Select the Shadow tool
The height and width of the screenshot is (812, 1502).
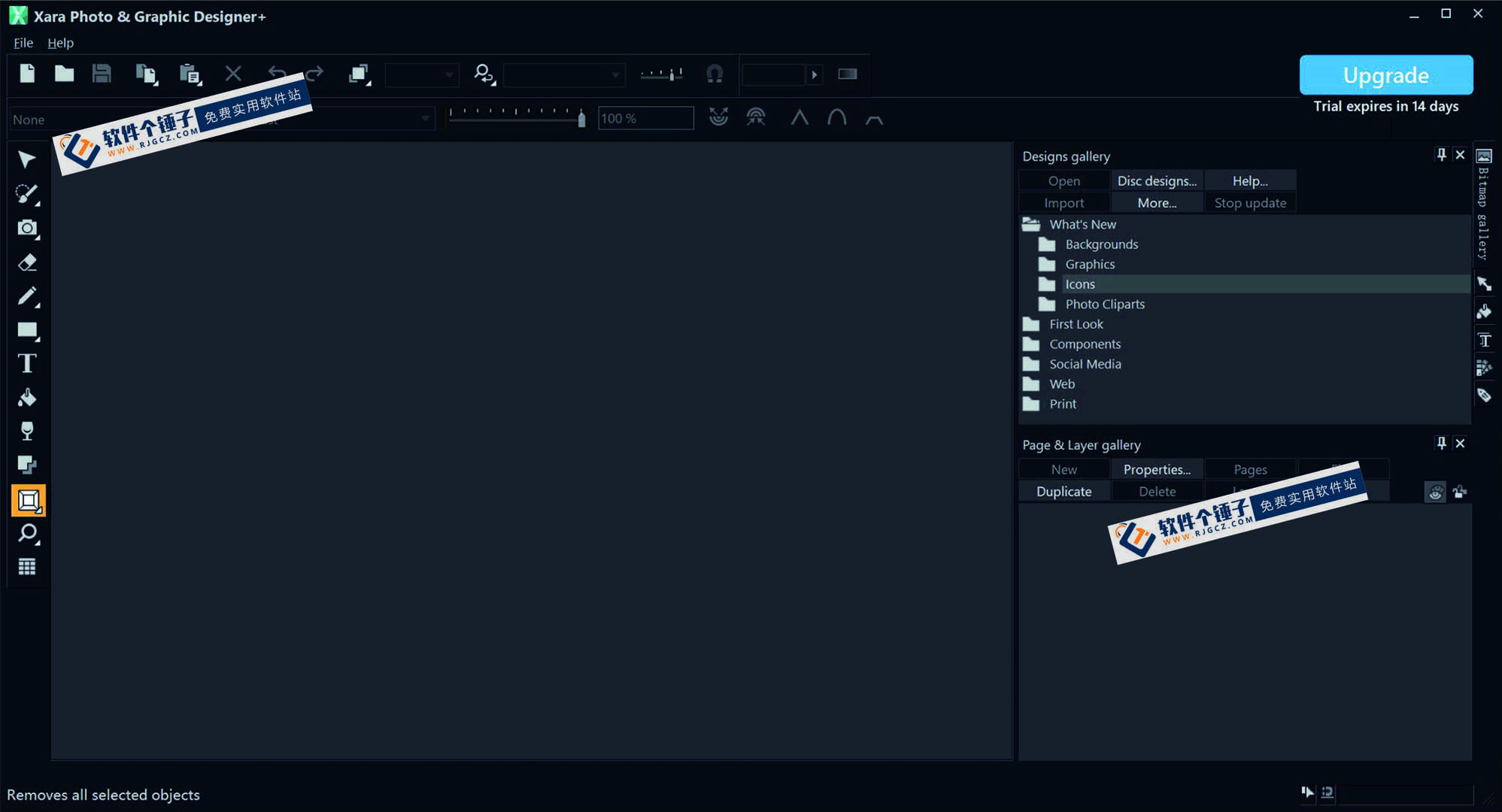coord(27,465)
